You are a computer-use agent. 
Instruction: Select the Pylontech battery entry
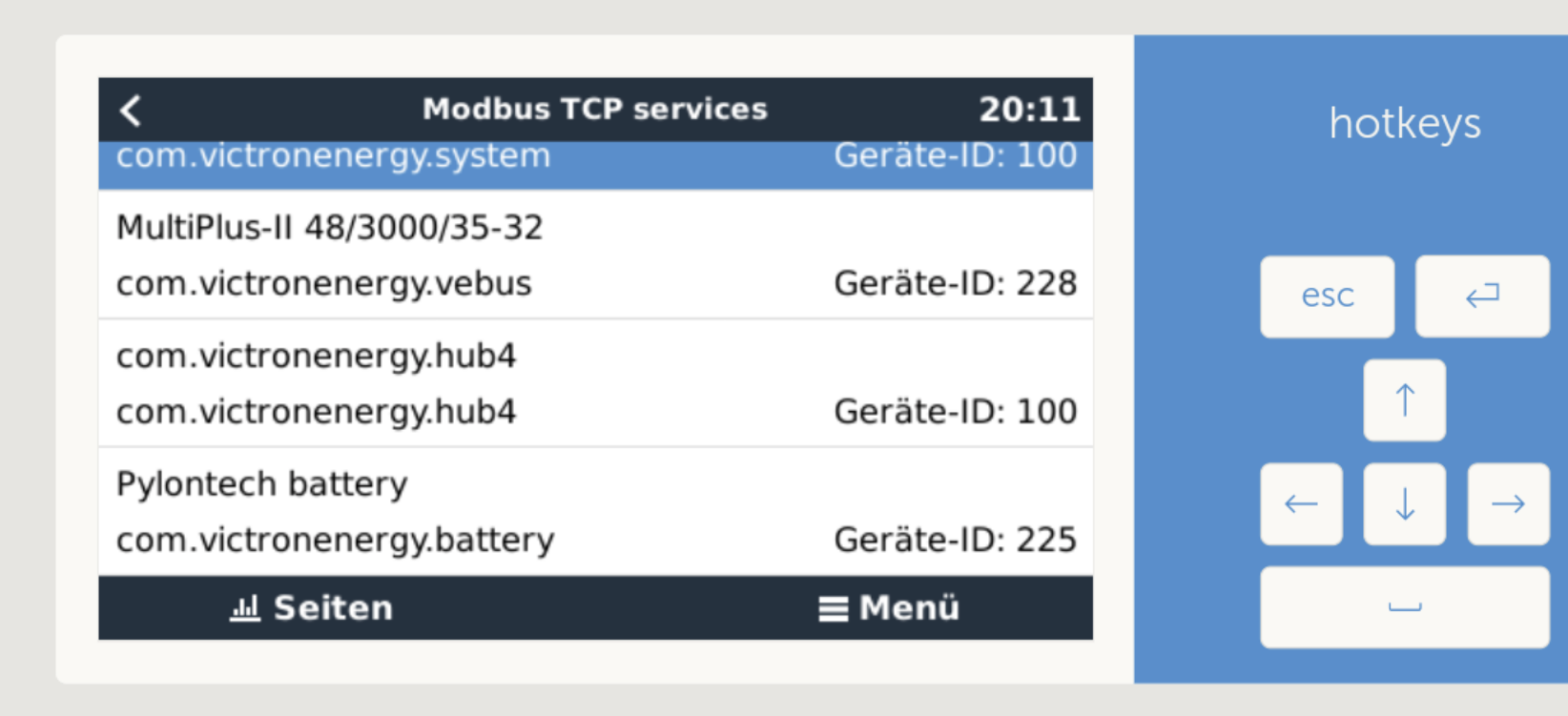pyautogui.click(x=595, y=512)
